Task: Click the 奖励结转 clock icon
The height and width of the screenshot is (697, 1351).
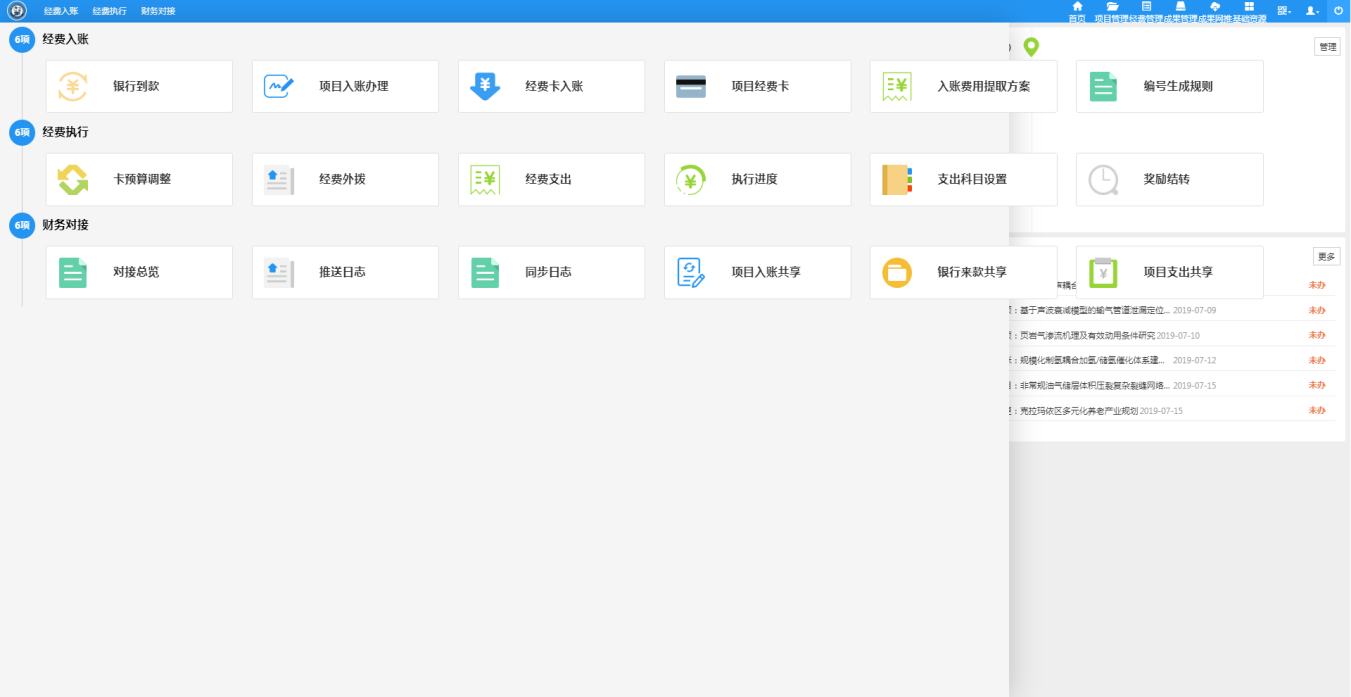Action: 1103,180
